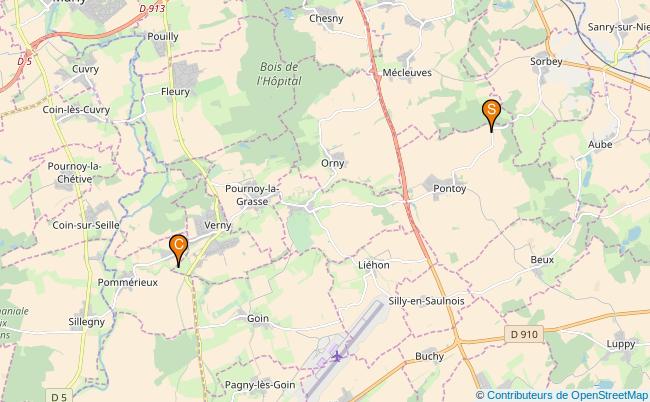Select the Liéhon place label
The height and width of the screenshot is (402, 650).
click(374, 265)
